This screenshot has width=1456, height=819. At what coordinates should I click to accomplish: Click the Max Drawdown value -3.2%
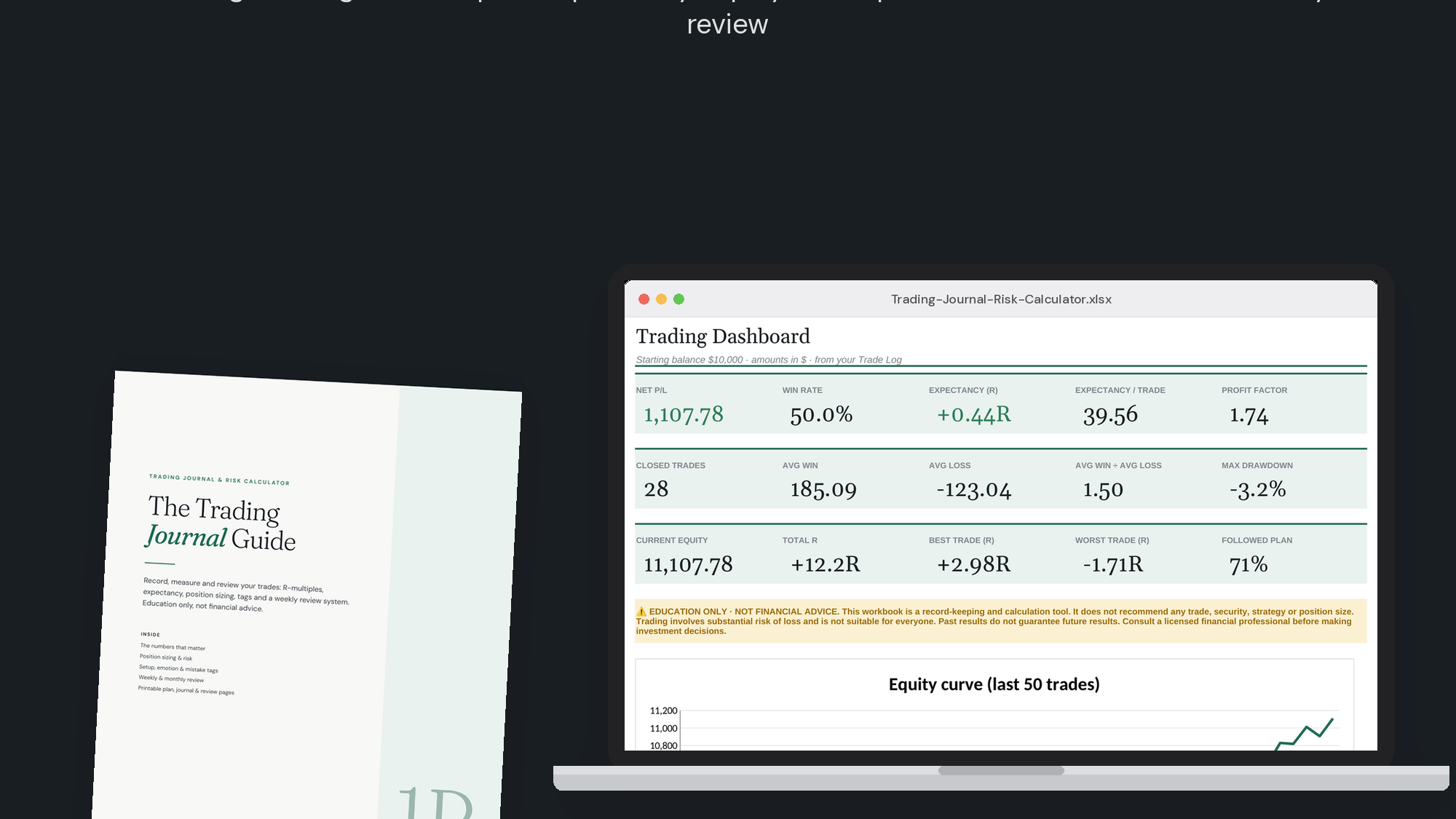click(1258, 489)
